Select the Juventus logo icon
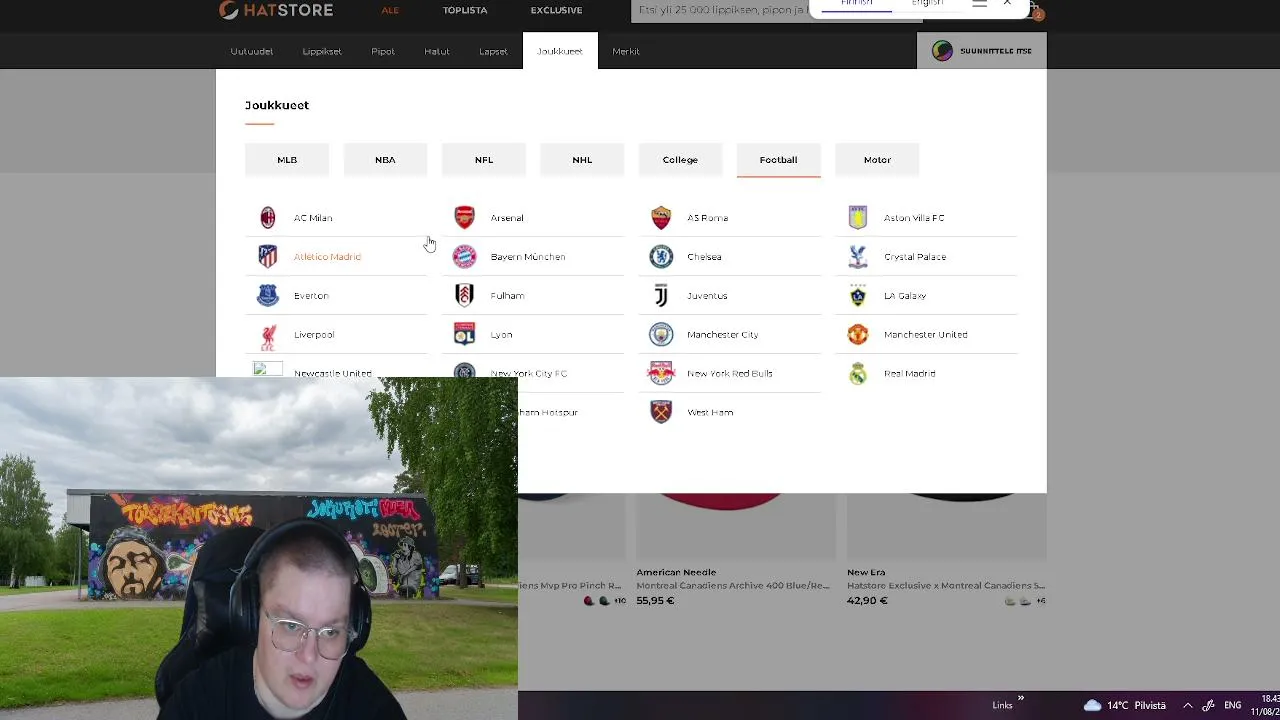This screenshot has width=1280, height=720. tap(661, 296)
